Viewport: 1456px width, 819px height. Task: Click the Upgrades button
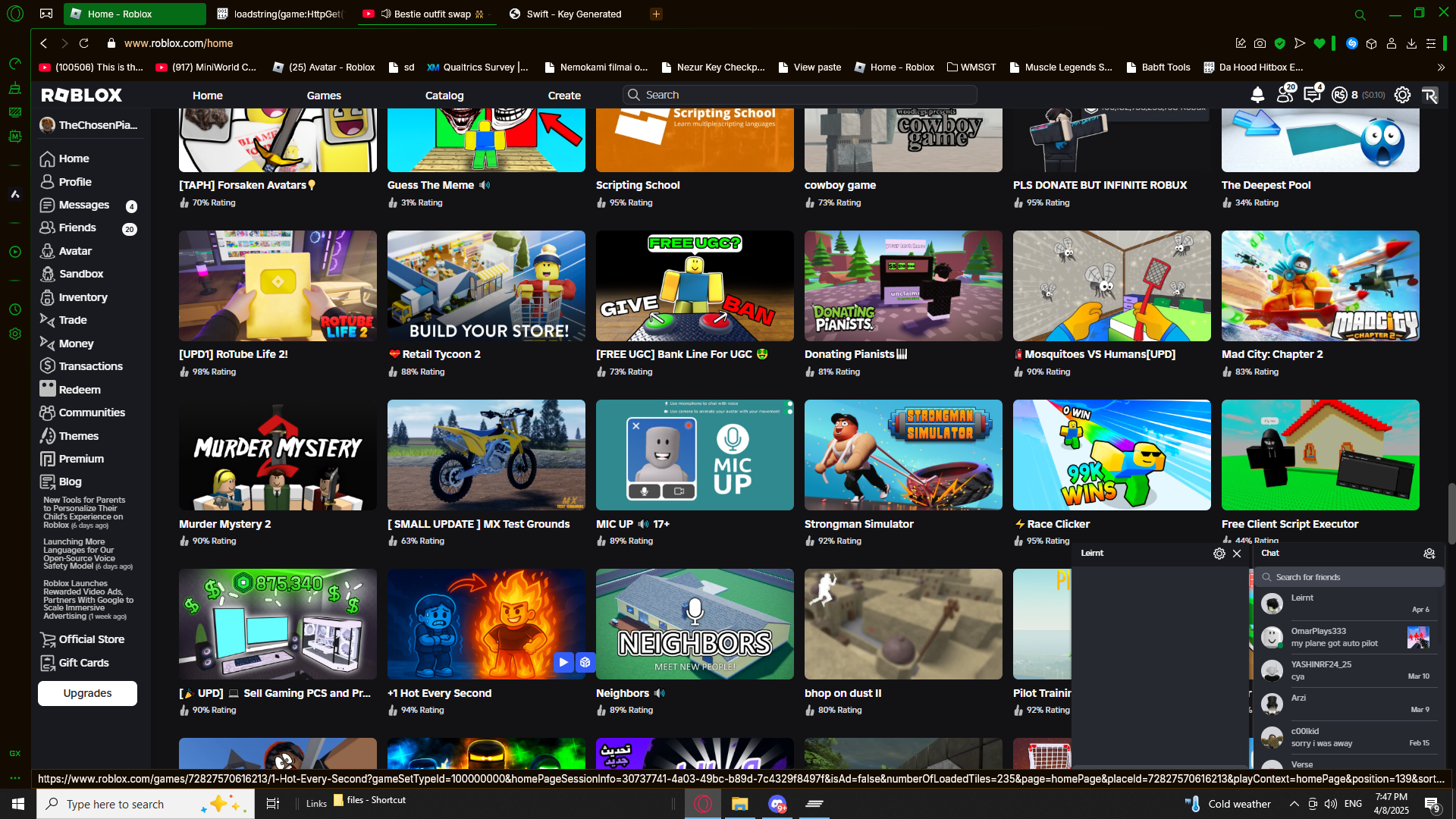[x=87, y=693]
